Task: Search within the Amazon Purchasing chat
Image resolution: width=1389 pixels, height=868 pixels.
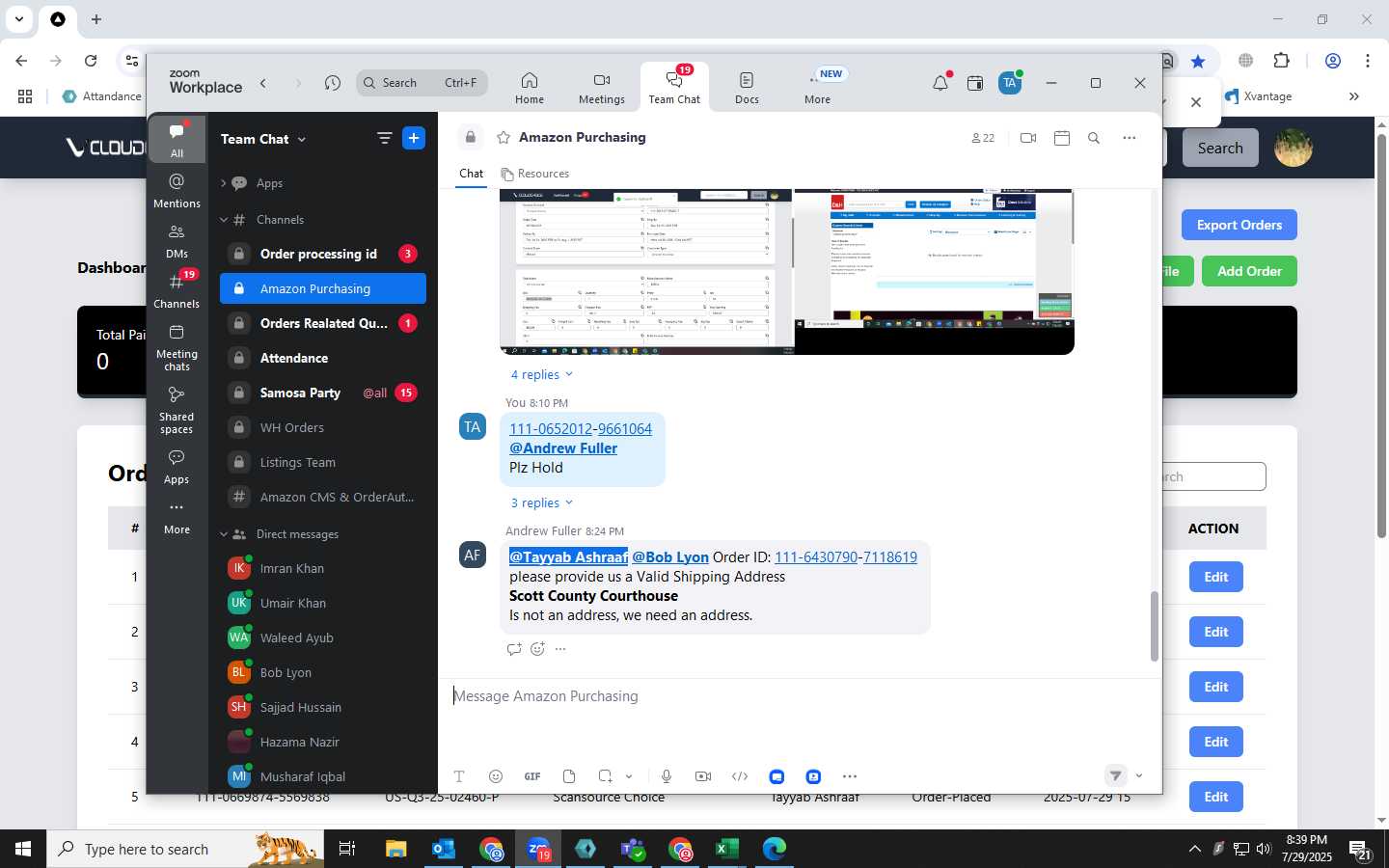Action: point(1094,138)
